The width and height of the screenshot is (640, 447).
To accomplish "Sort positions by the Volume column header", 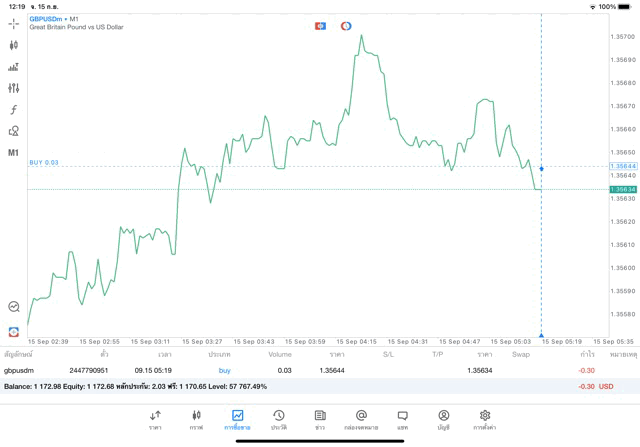I will coord(280,354).
